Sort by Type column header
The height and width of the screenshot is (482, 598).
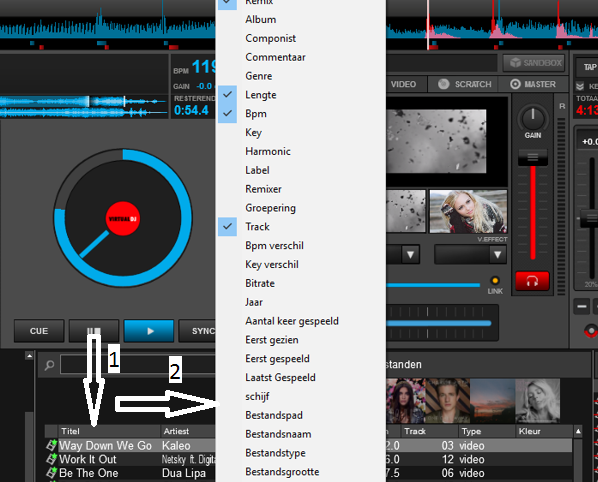(486, 431)
